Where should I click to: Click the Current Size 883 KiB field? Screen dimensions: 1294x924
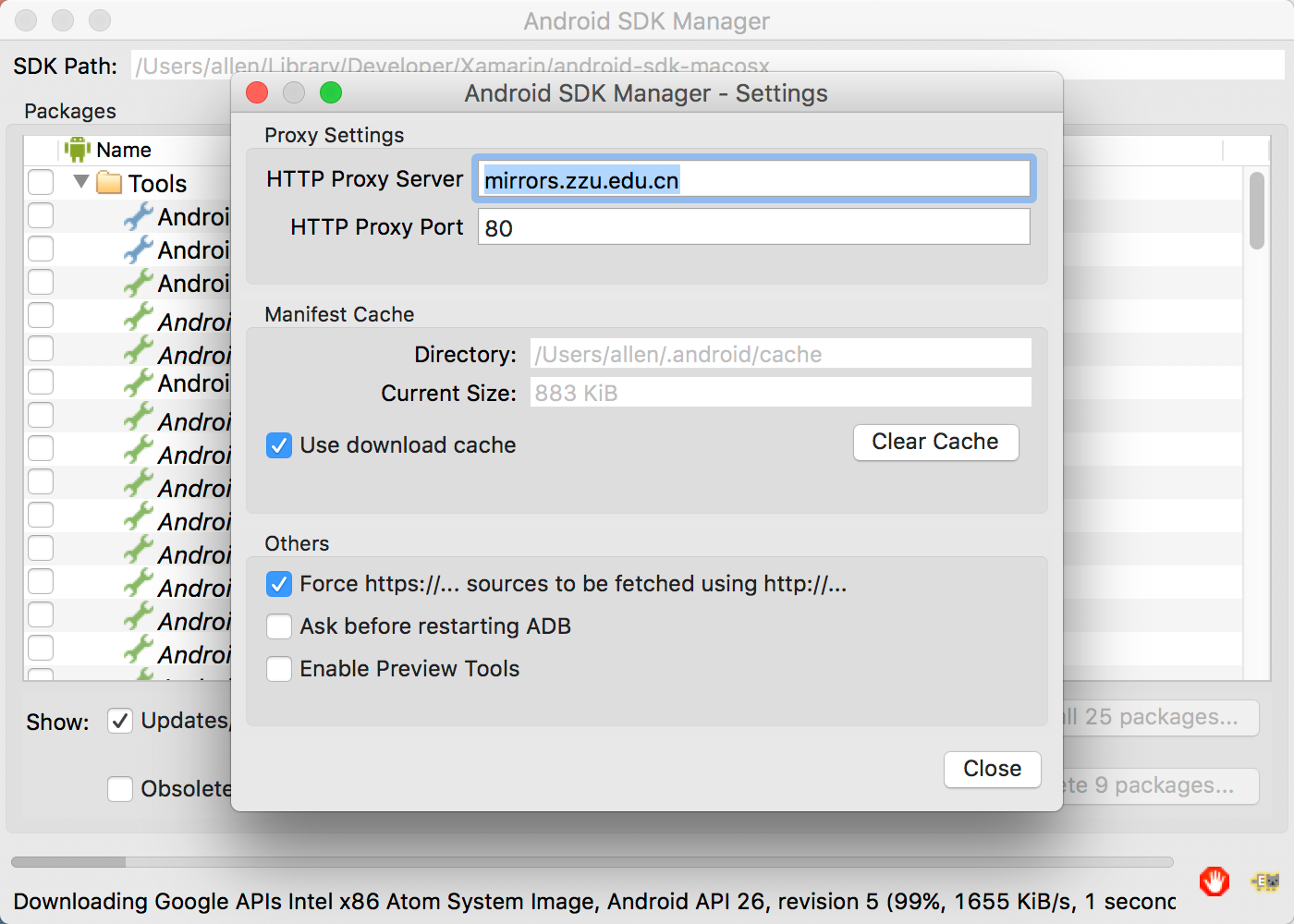click(780, 393)
